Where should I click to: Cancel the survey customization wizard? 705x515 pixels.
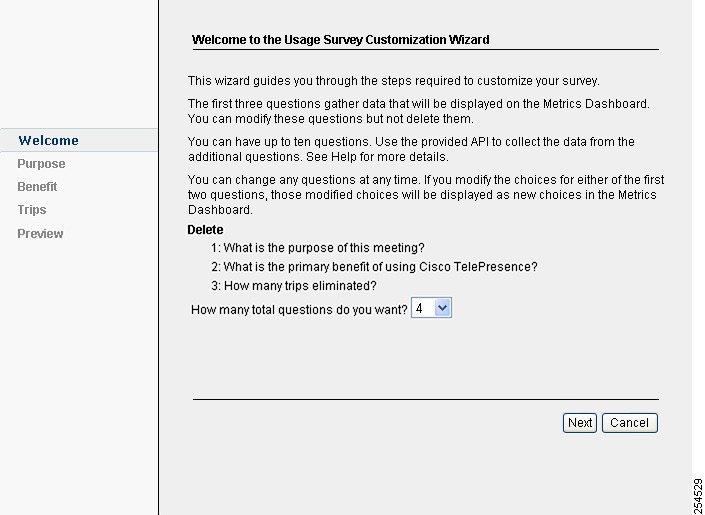coord(629,423)
